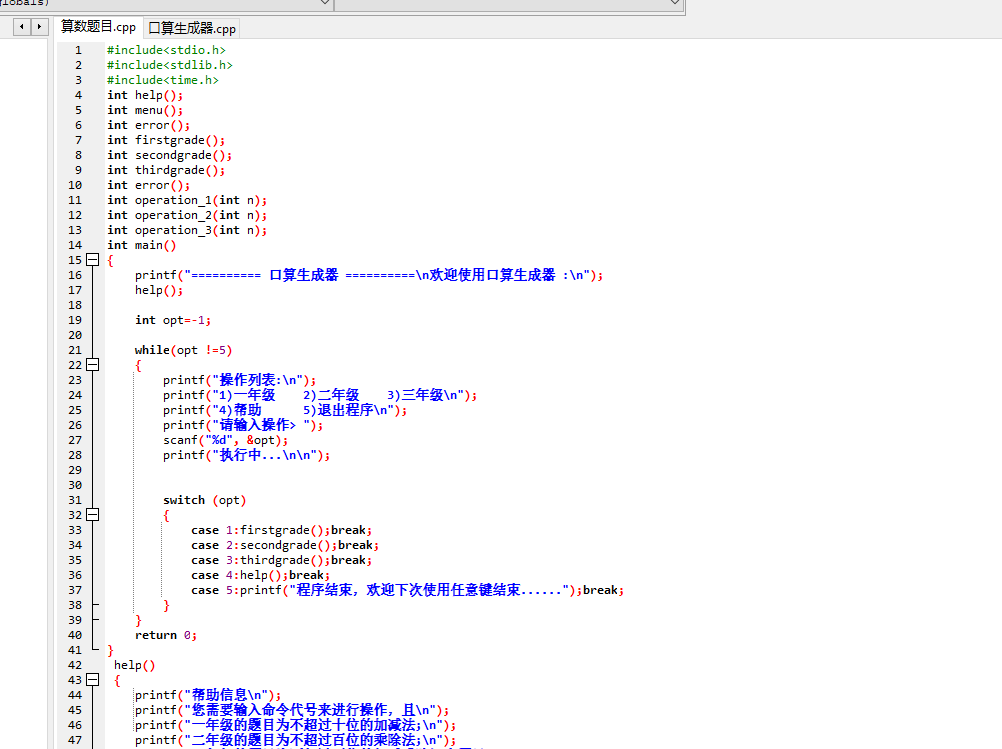The image size is (1002, 749).
Task: Click the int thirdgrade(); declaration
Action: pos(166,170)
